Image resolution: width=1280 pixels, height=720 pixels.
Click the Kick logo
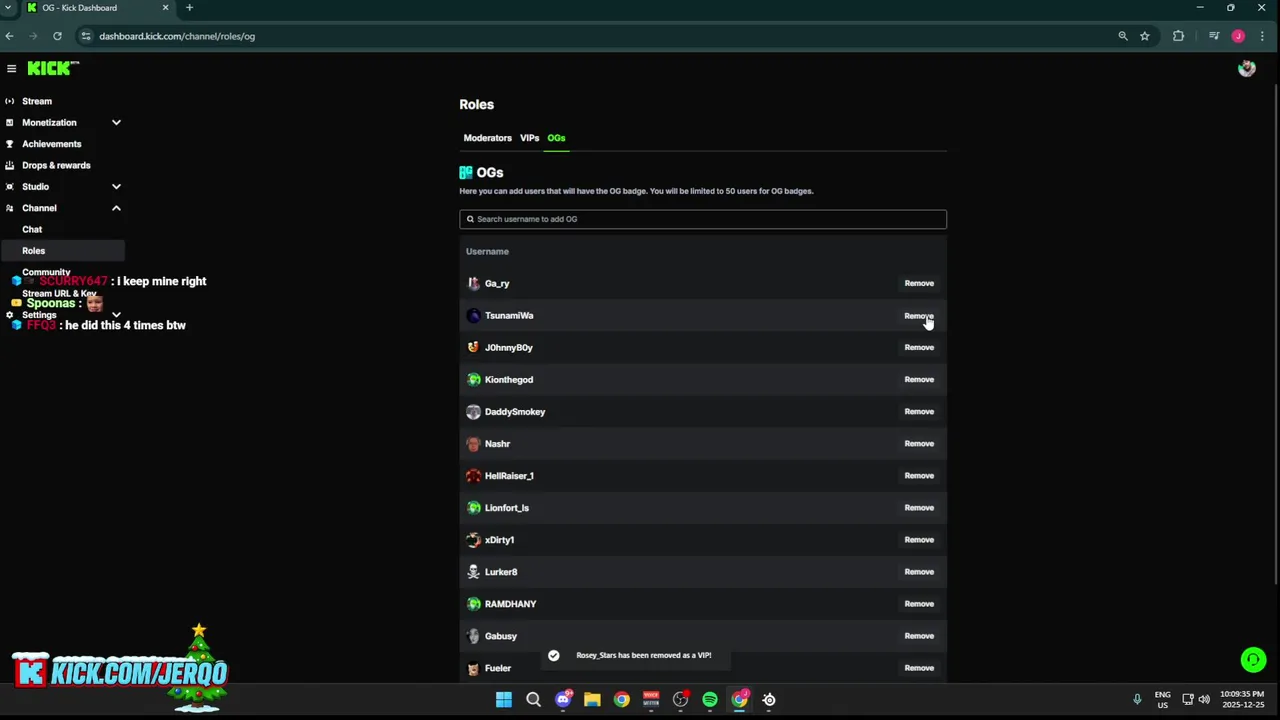(x=53, y=68)
